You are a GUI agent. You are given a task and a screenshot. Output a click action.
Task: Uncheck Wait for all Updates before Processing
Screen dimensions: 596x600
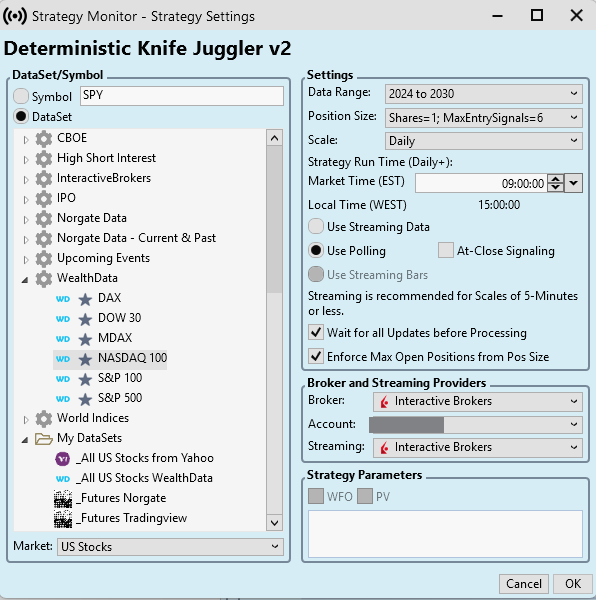[316, 332]
